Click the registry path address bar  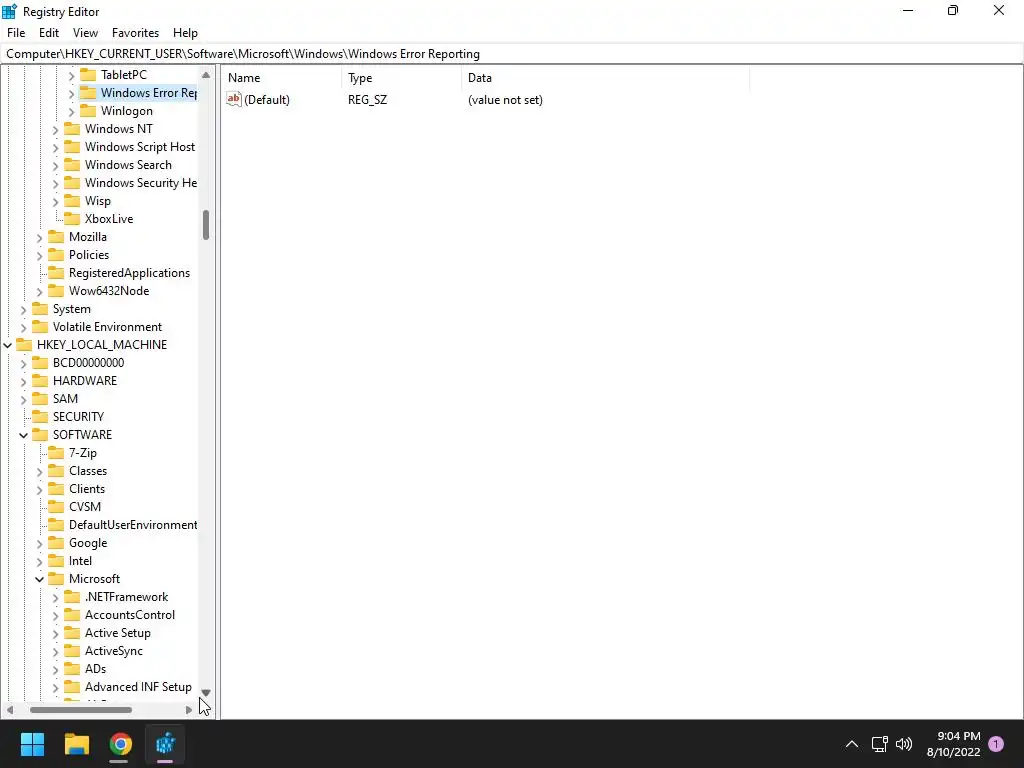(512, 54)
